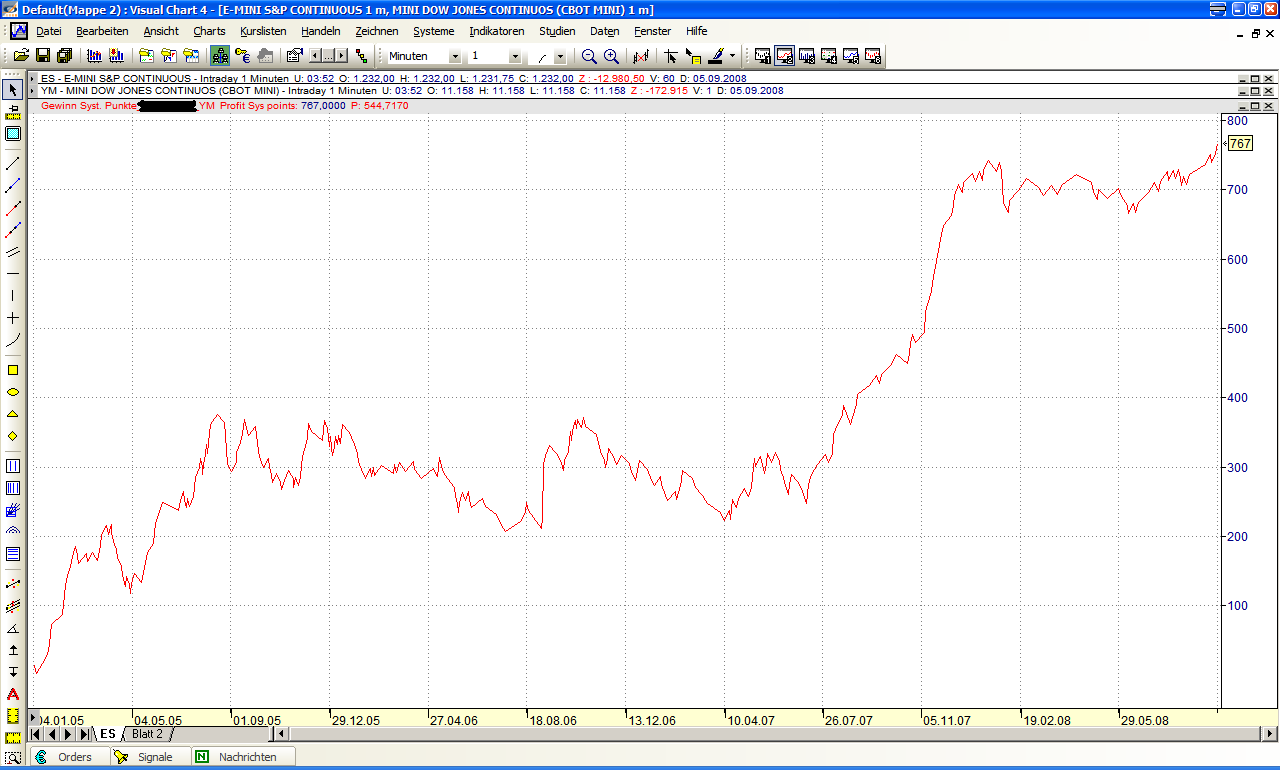Switch to workspace screen 3 icon
This screenshot has width=1280, height=770.
(x=807, y=56)
